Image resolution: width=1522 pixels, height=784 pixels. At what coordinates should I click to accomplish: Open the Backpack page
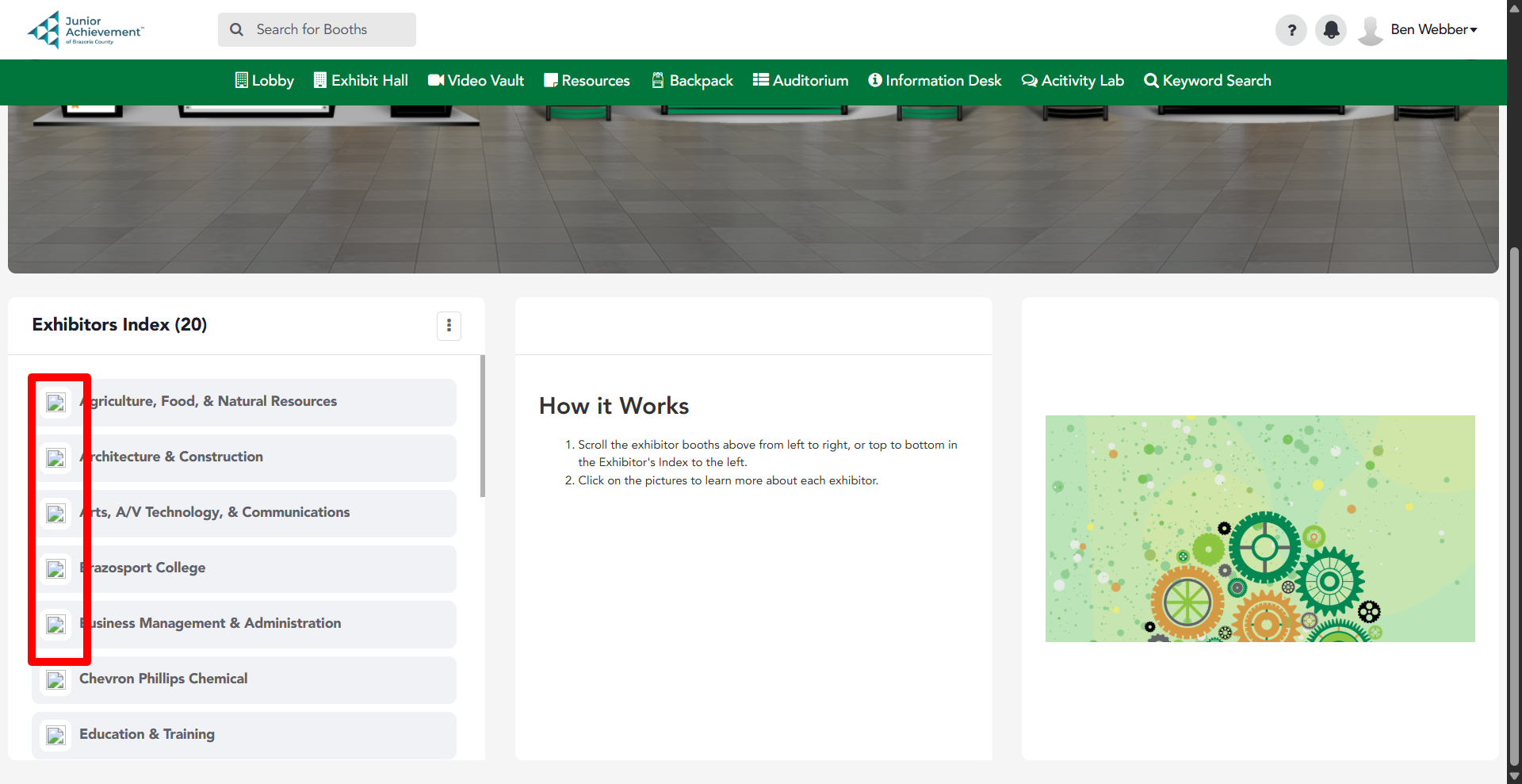[x=692, y=81]
